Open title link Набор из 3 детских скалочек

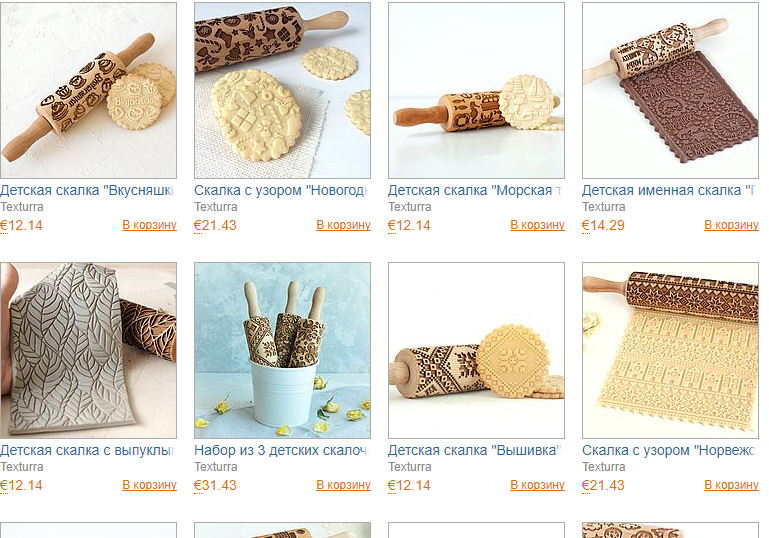coord(281,450)
